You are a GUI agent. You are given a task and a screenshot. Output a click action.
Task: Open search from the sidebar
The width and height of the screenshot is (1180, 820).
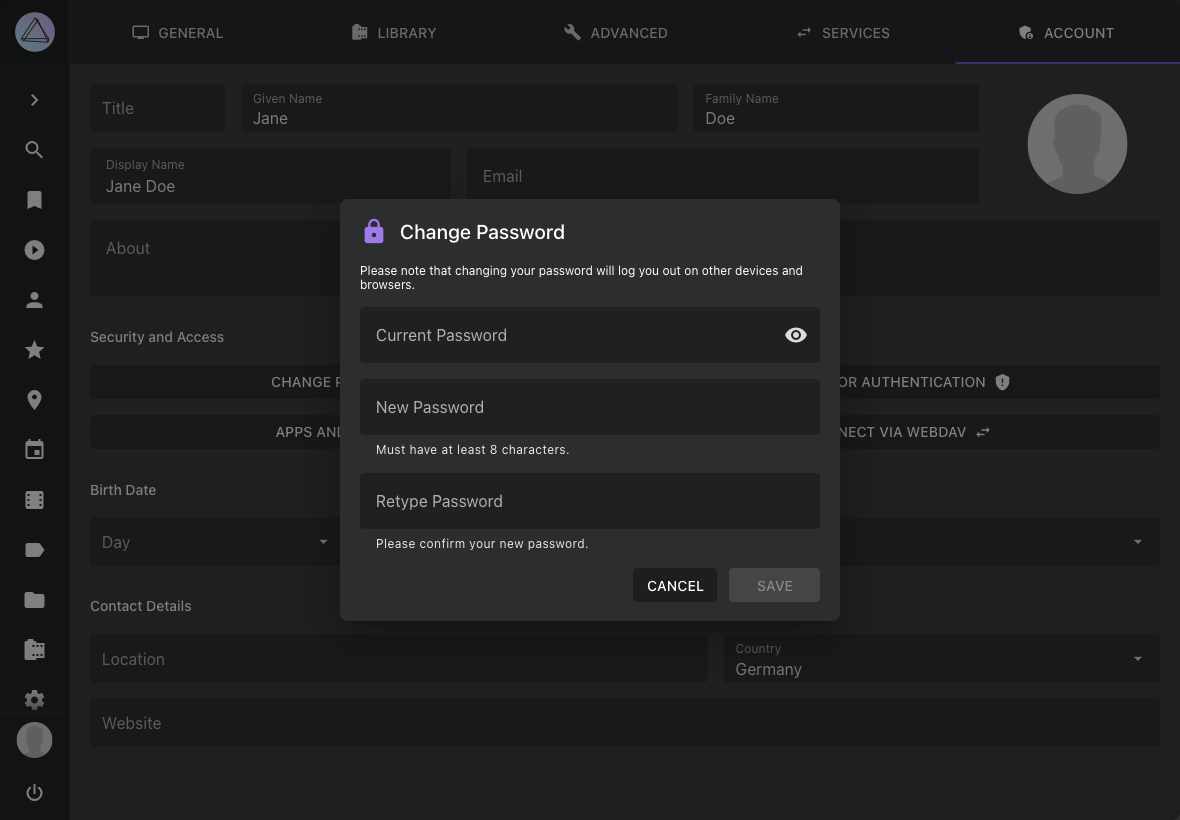[34, 150]
